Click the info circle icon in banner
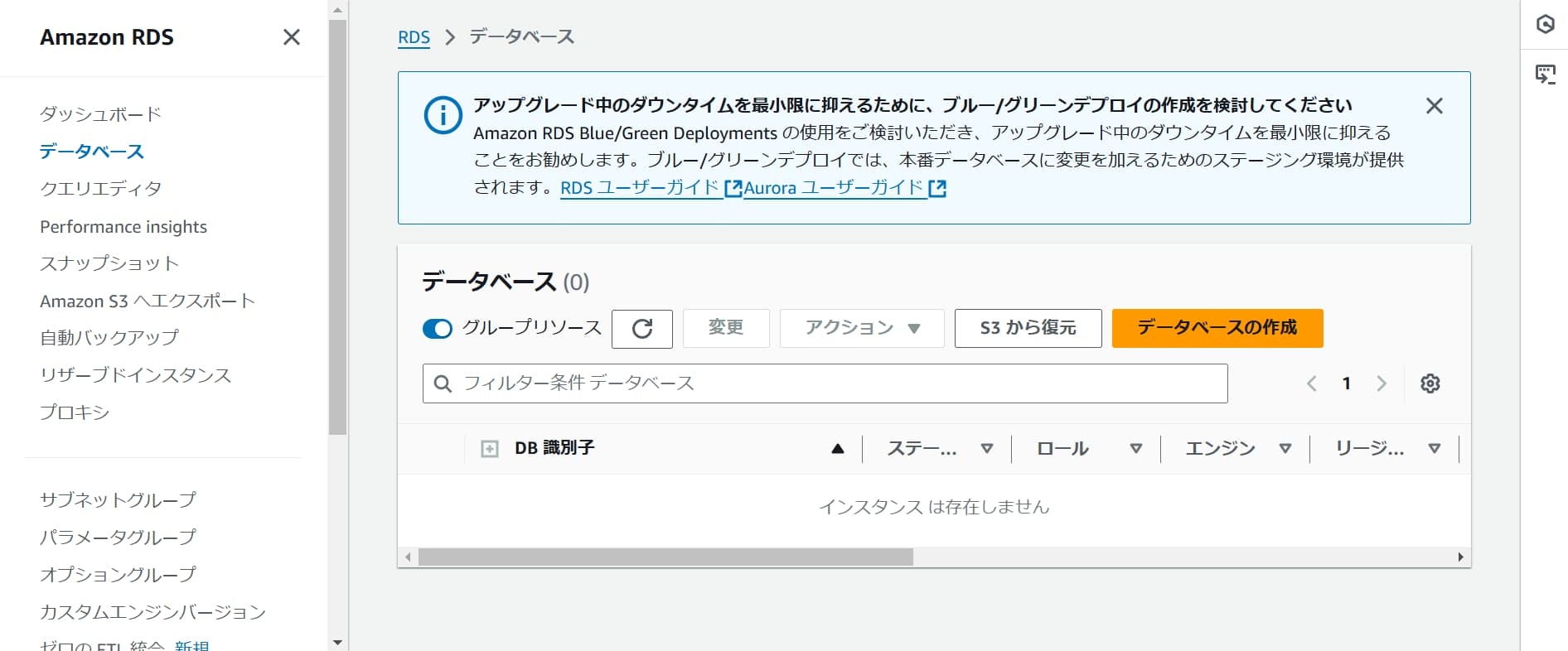 pyautogui.click(x=443, y=115)
